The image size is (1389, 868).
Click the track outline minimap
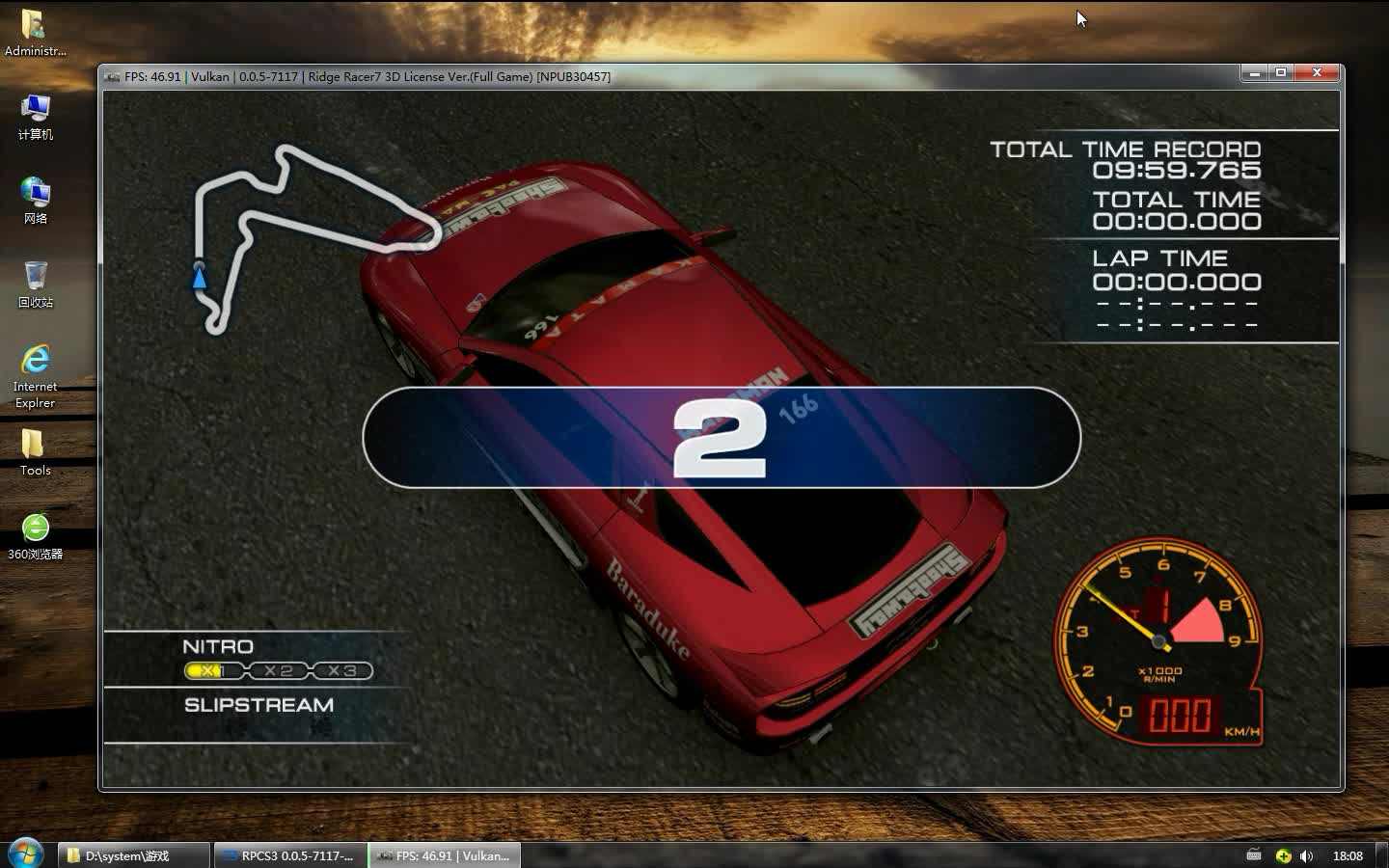pos(317,239)
